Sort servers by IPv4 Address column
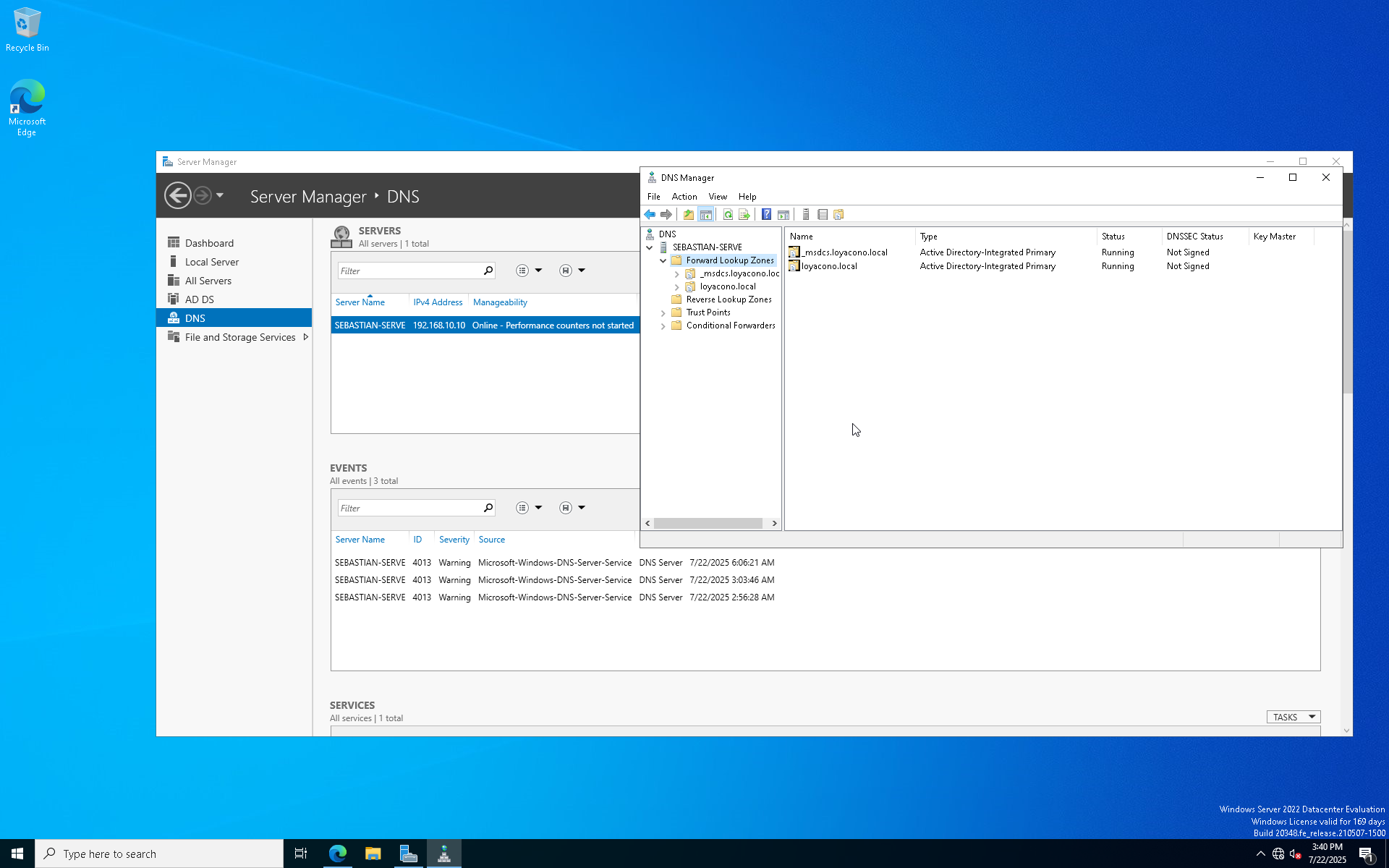Viewport: 1389px width, 868px height. [x=438, y=302]
